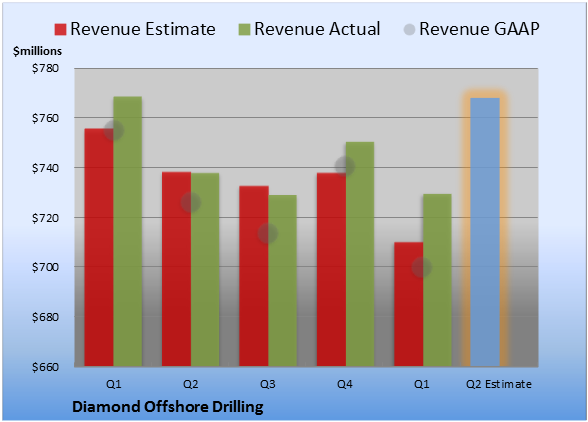Viewport: 588px width, 422px height.
Task: Click the $700 axis value
Action: pos(45,267)
